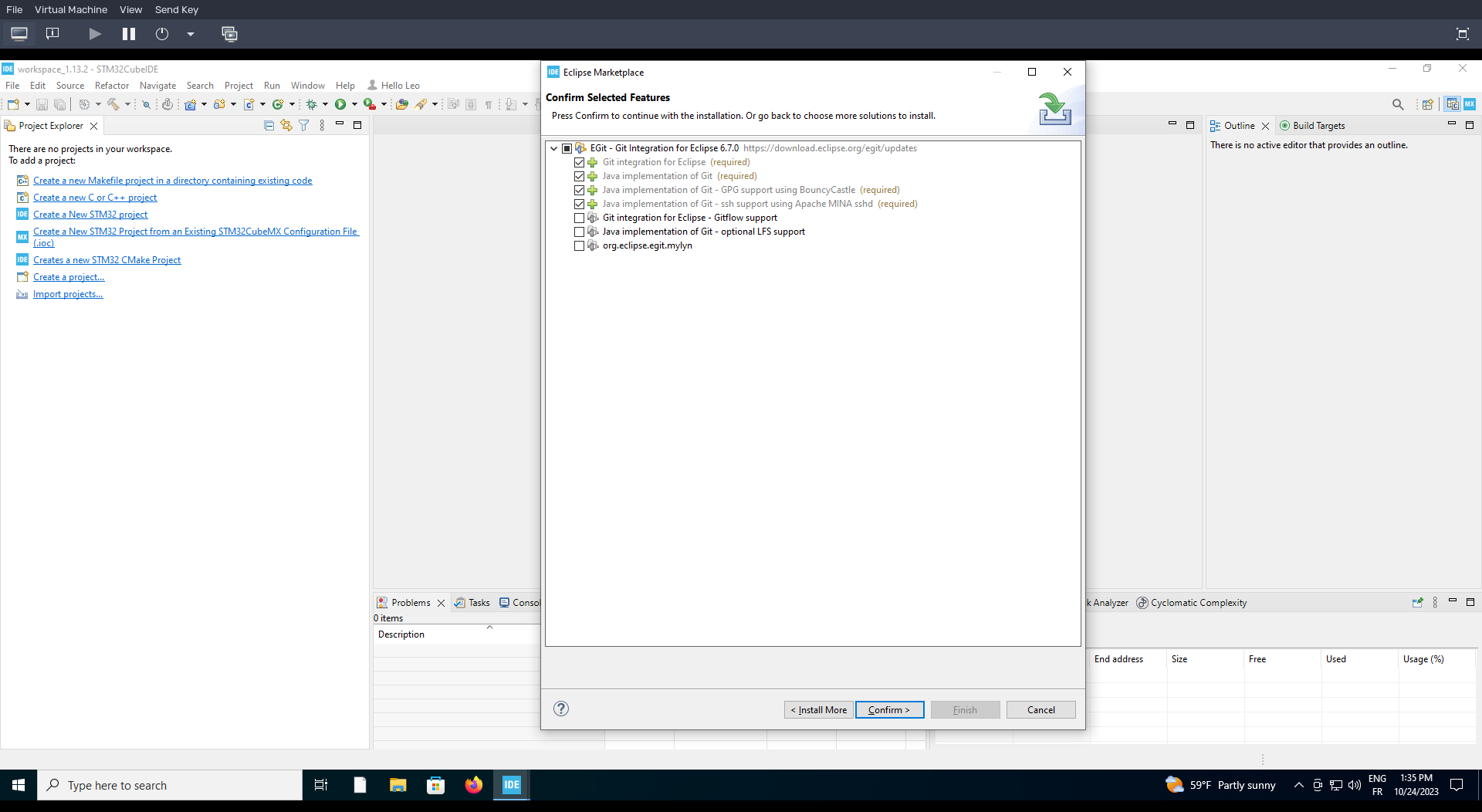Toggle Link with Editor in Project Explorer
Viewport: 1482px width, 812px height.
286,126
